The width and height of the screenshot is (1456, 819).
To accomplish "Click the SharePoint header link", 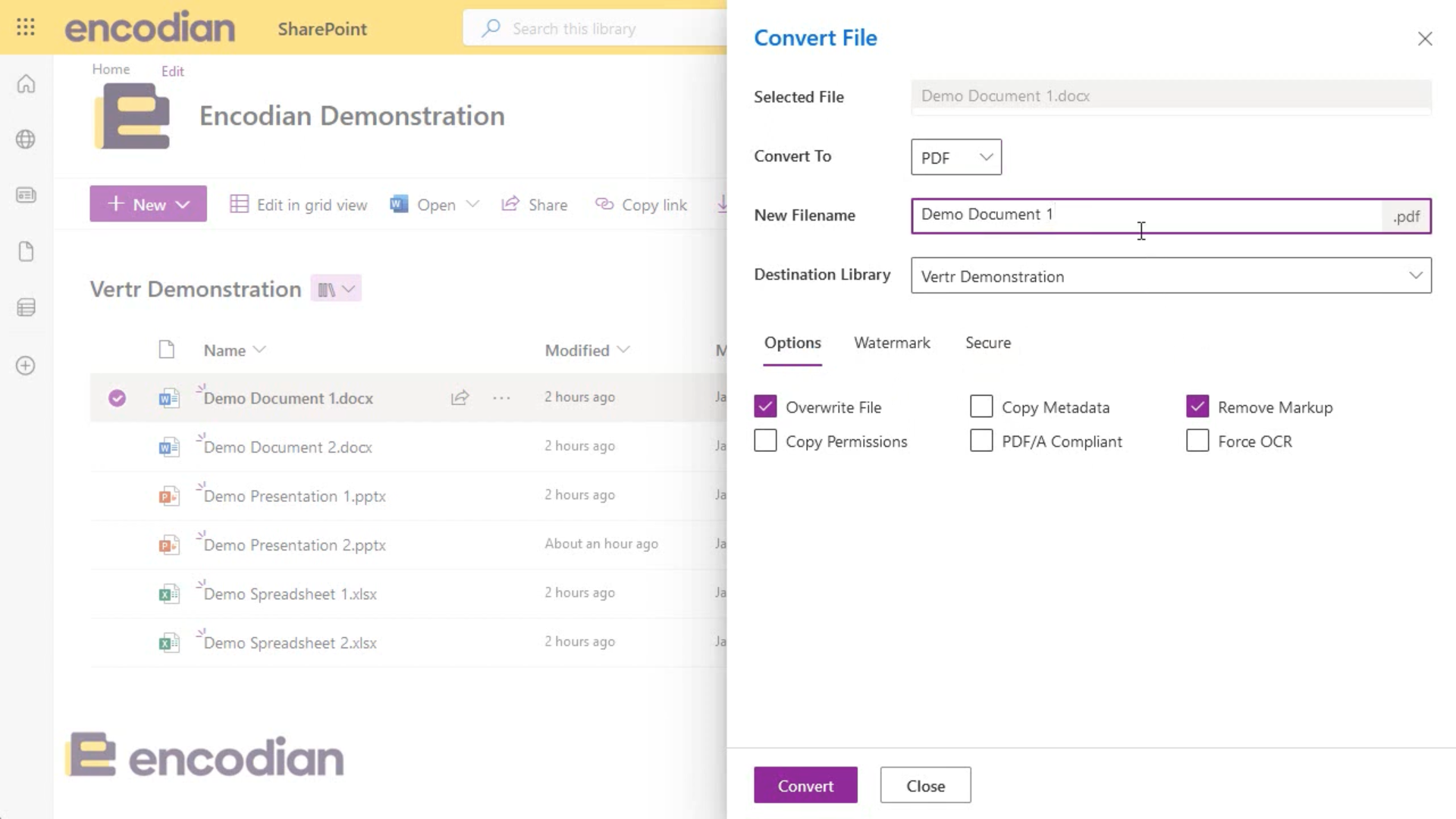I will pyautogui.click(x=322, y=29).
